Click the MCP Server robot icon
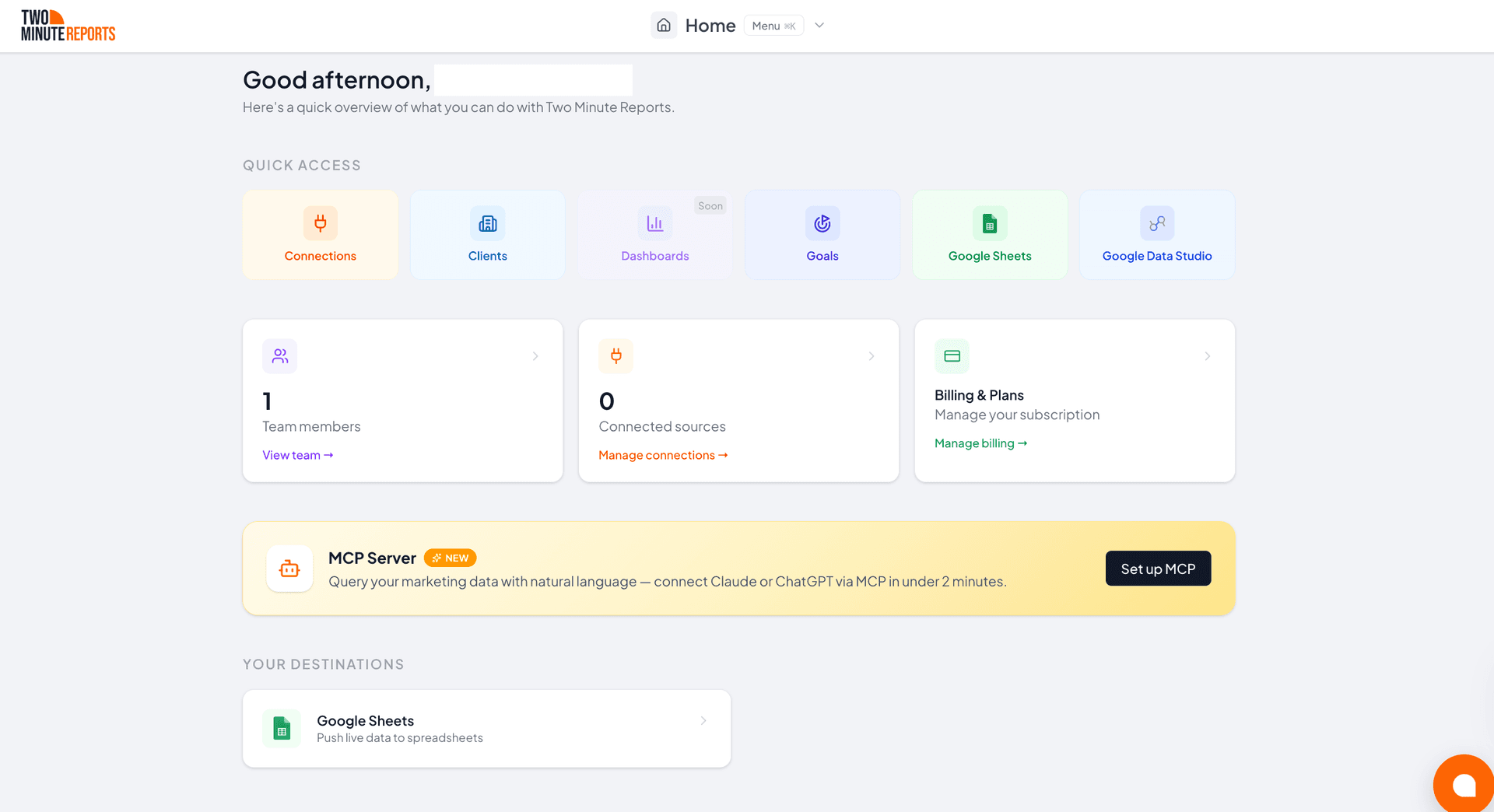The image size is (1494, 812). pos(289,569)
